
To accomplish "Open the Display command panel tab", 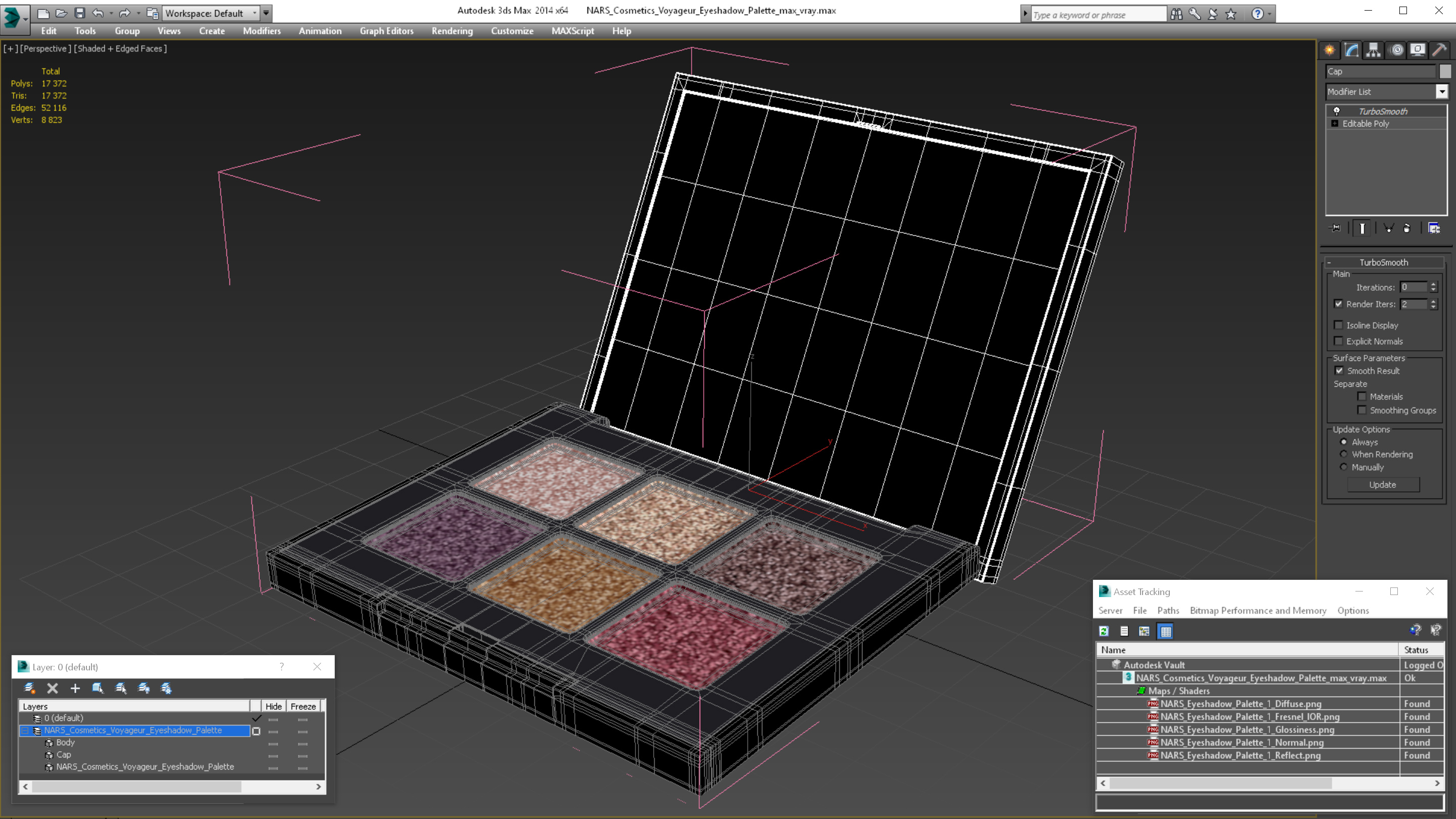I will pyautogui.click(x=1418, y=51).
